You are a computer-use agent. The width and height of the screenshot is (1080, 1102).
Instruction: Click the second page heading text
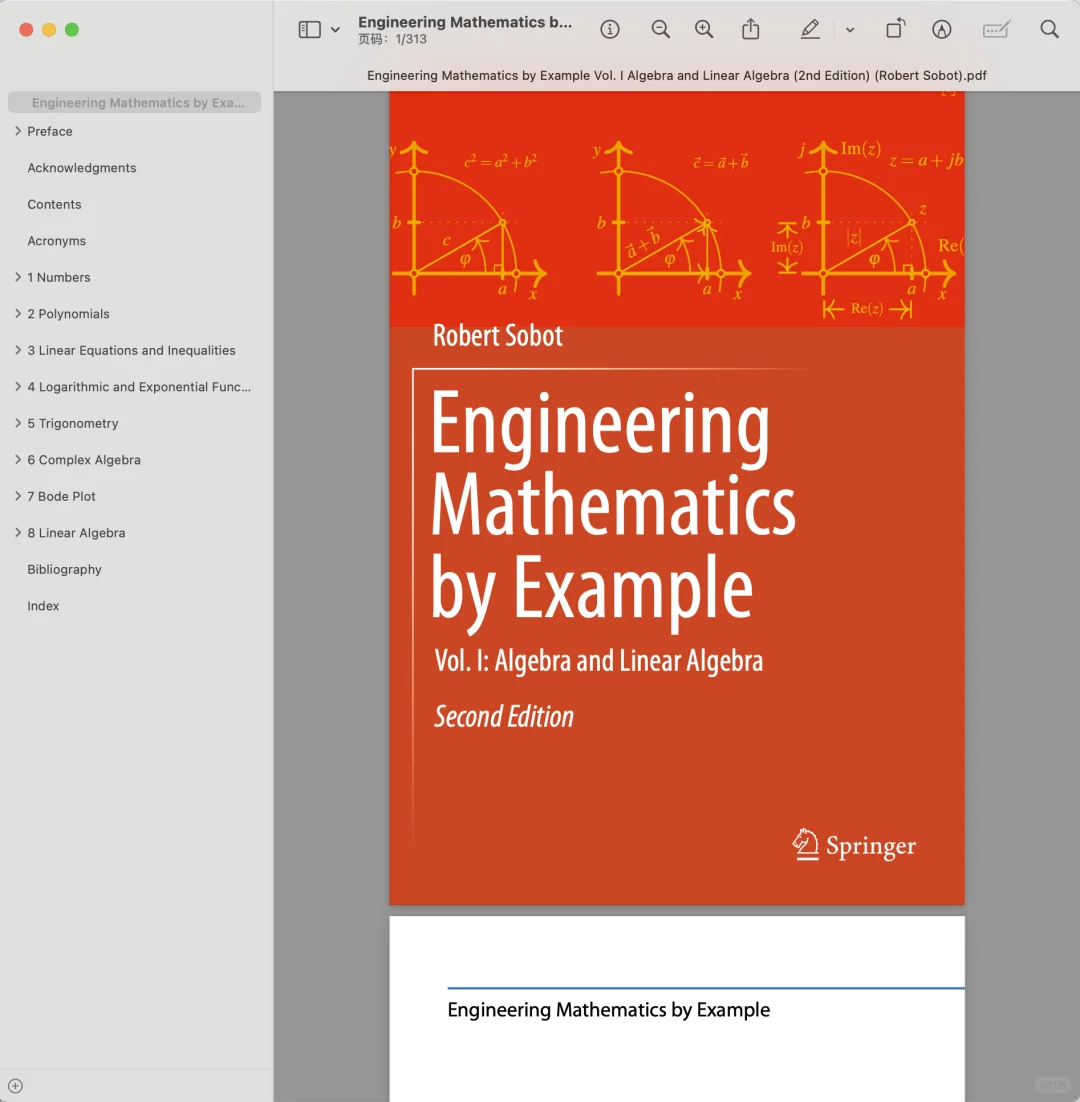[x=609, y=1010]
